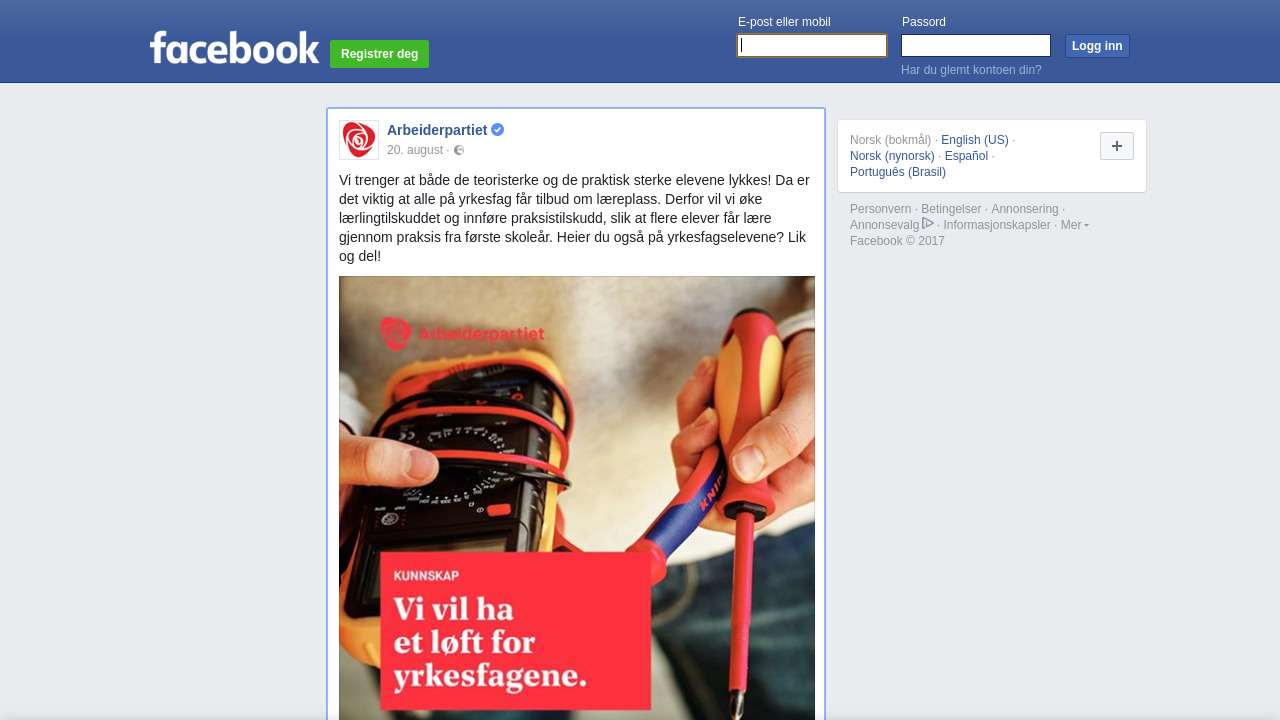Click the Facebook logo
Screen dimensions: 1280x720
point(234,47)
